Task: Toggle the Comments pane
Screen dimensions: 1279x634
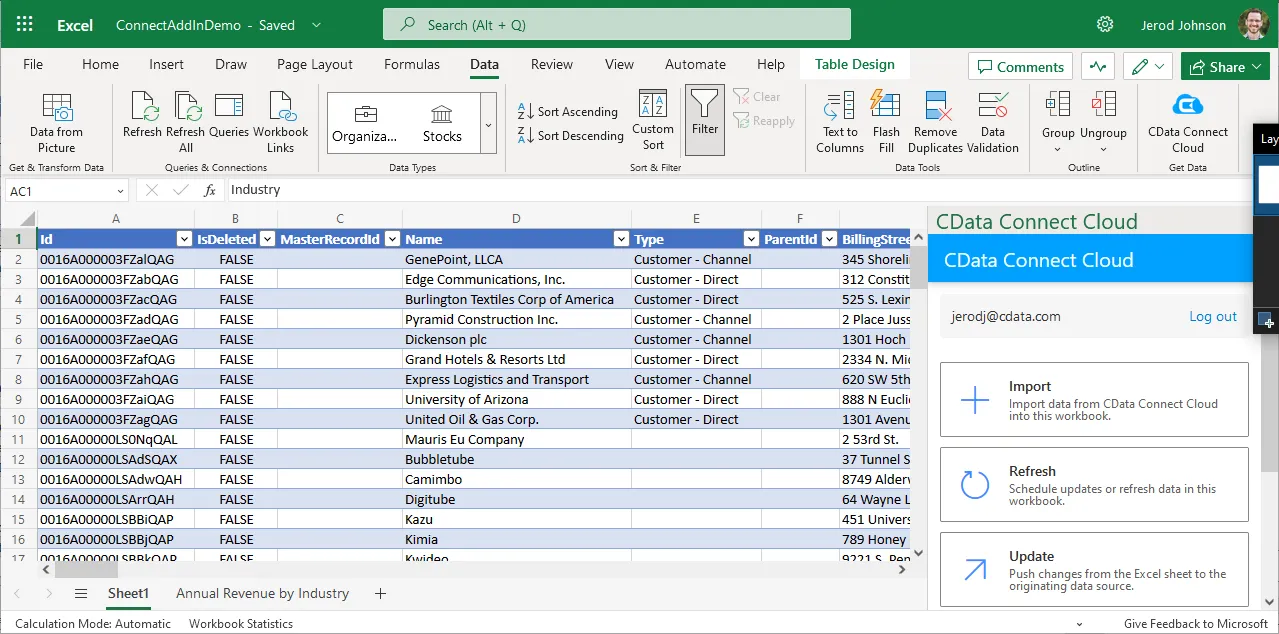Action: click(x=1020, y=65)
